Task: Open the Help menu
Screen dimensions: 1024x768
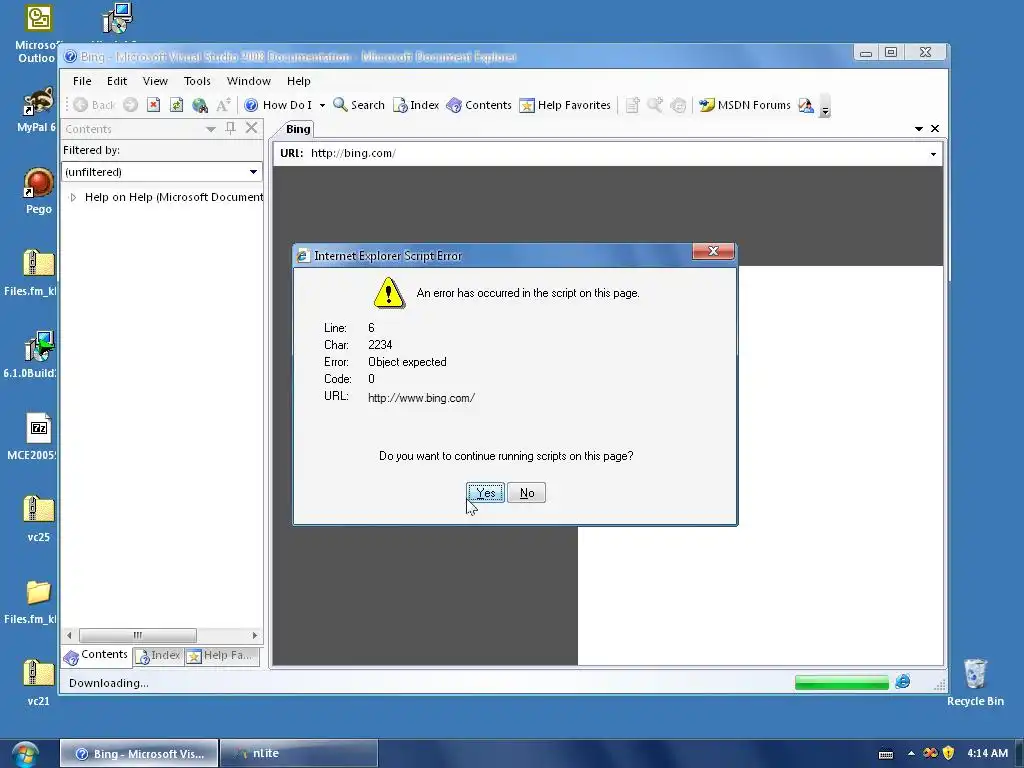Action: (298, 81)
